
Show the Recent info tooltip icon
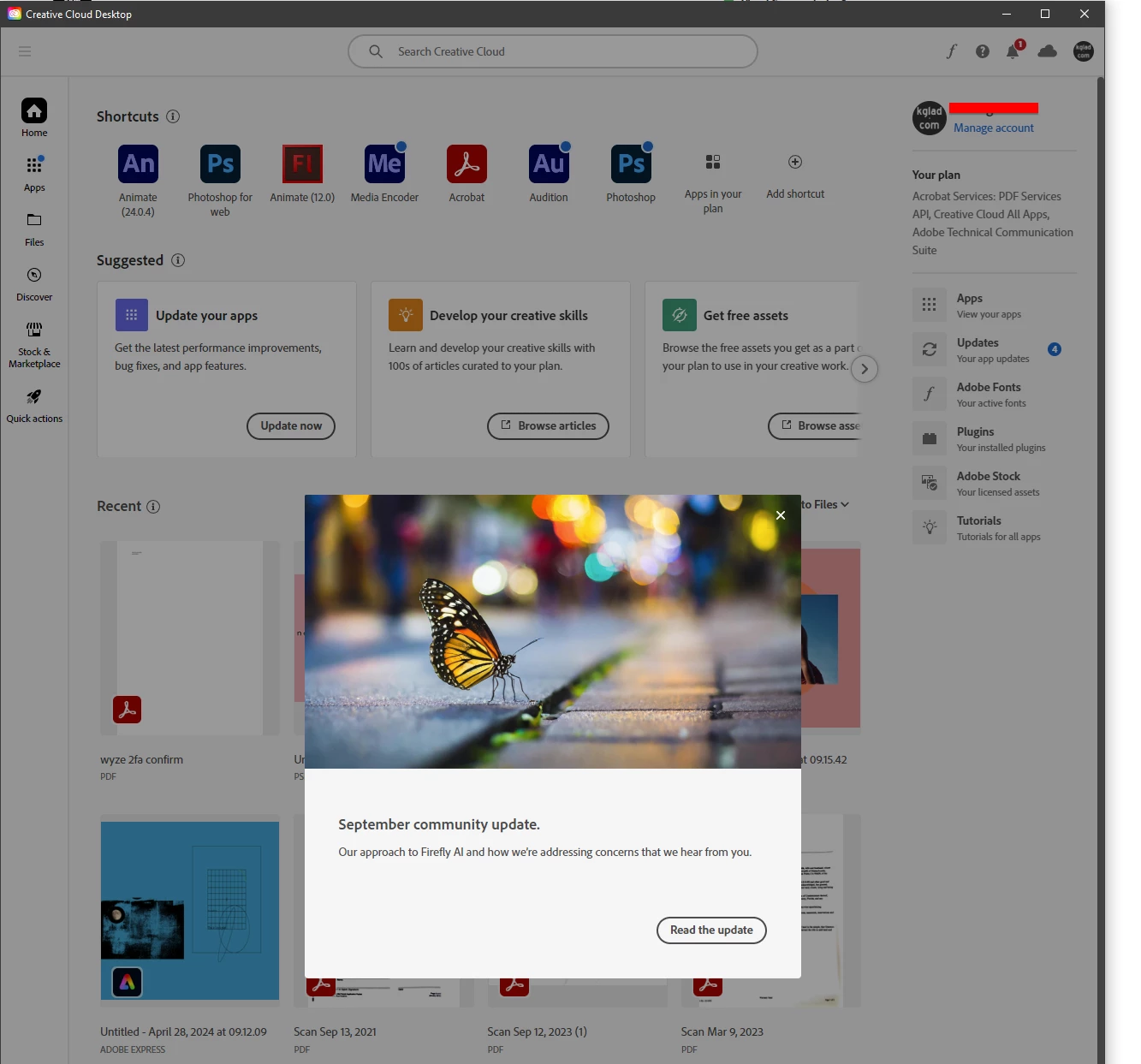tap(153, 507)
